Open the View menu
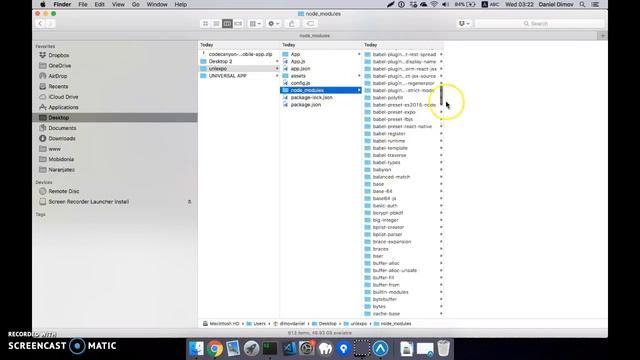The width and height of the screenshot is (640, 360). tap(118, 4)
